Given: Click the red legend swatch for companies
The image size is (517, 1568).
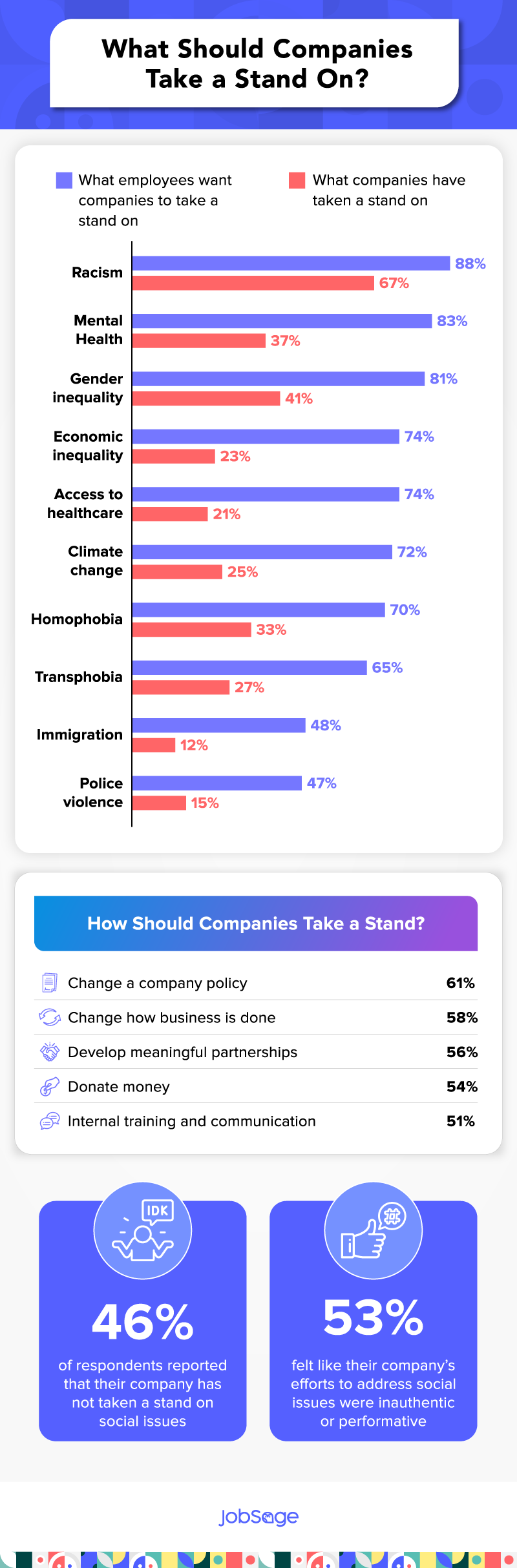Looking at the screenshot, I should [297, 180].
